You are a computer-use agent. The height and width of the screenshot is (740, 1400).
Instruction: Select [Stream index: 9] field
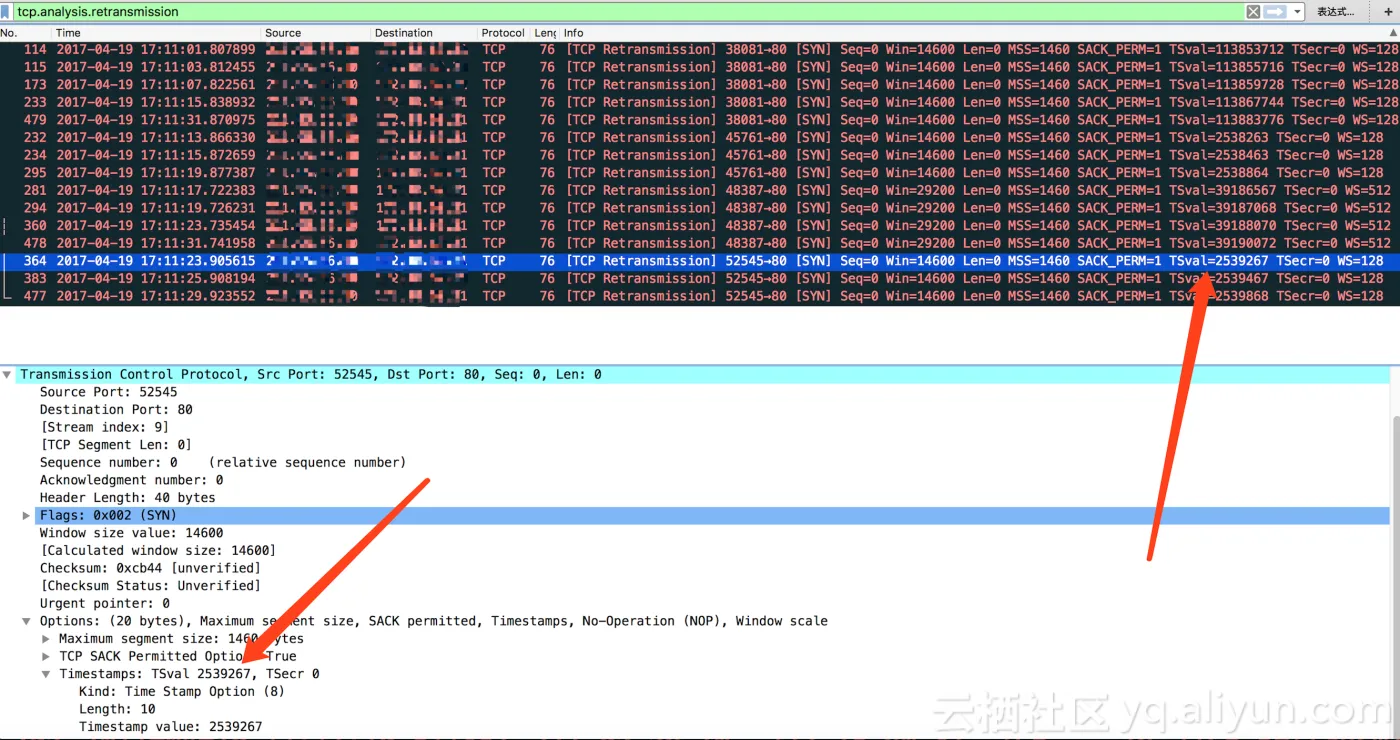104,427
